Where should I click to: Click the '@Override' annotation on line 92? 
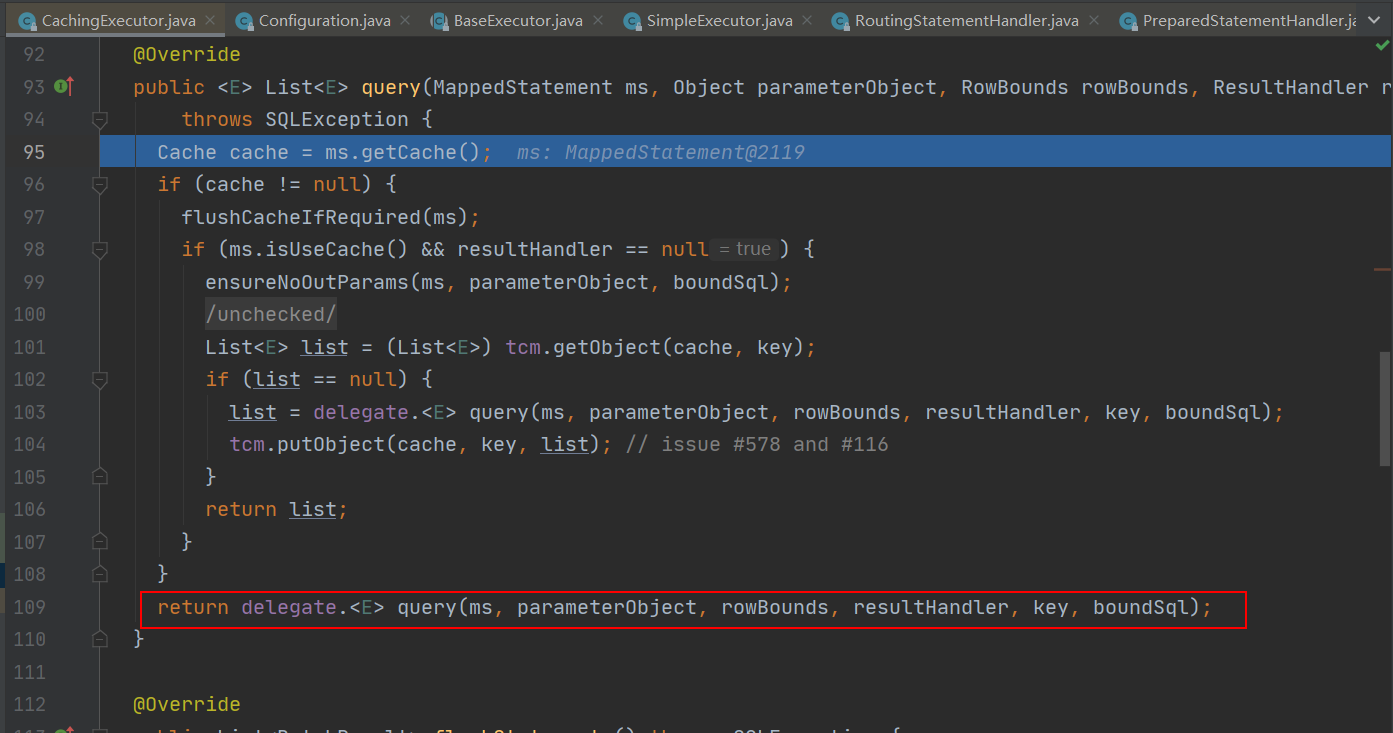pos(187,54)
